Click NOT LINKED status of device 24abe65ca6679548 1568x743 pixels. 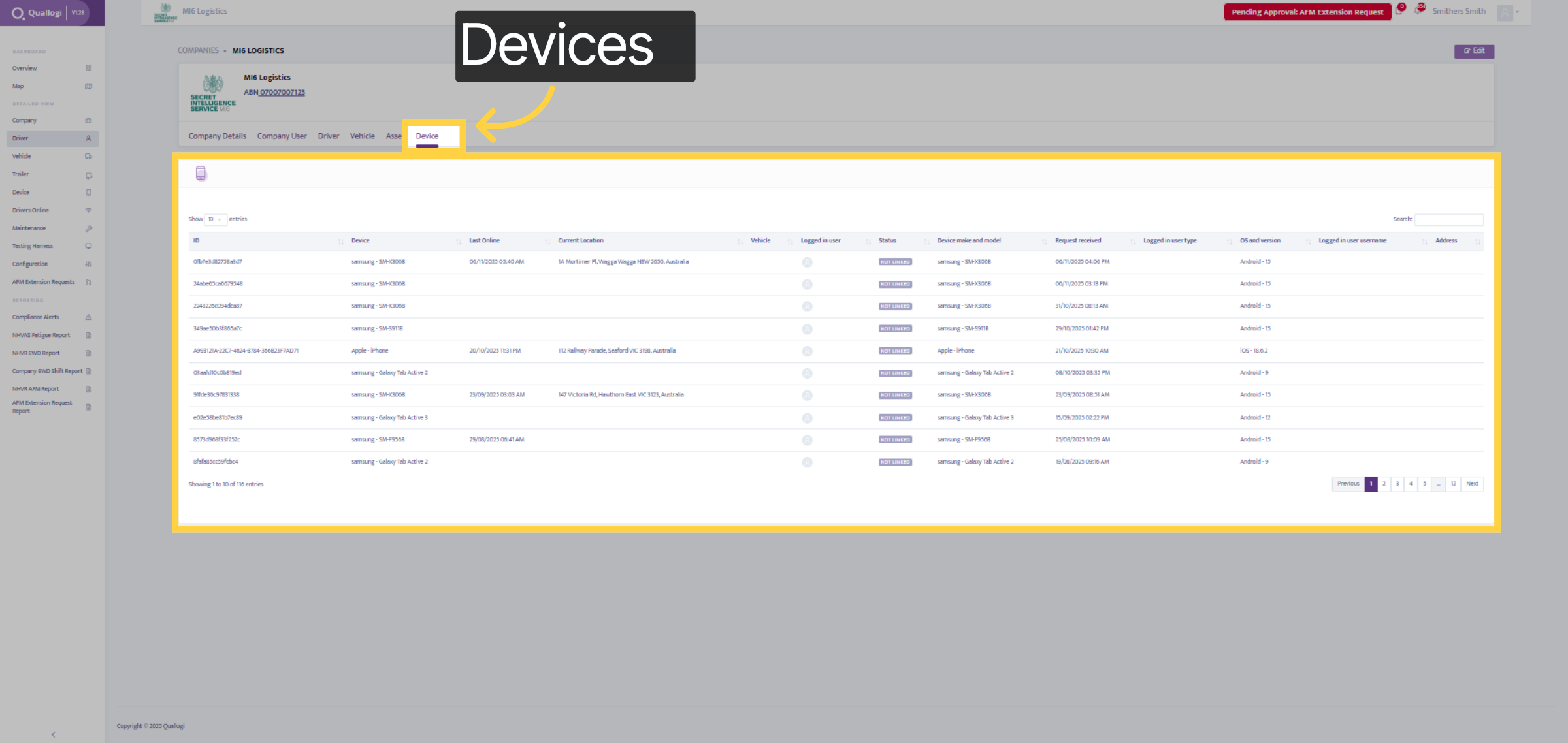895,285
